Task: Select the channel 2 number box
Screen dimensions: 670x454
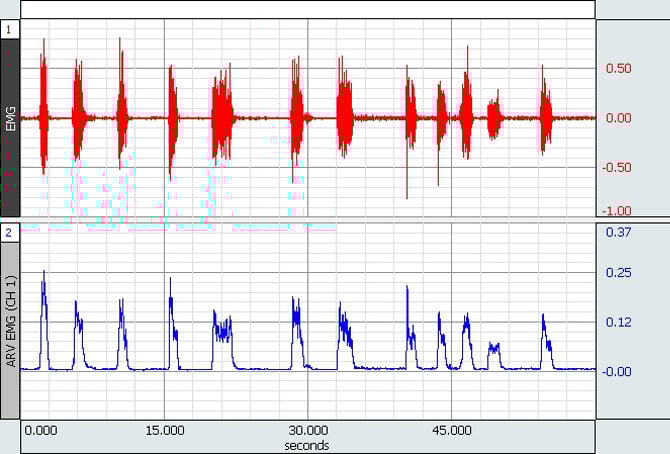Action: coord(9,233)
